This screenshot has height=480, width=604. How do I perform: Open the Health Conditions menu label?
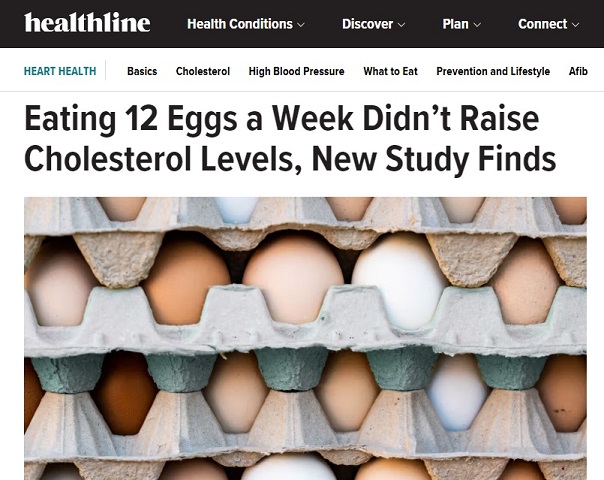tap(239, 24)
